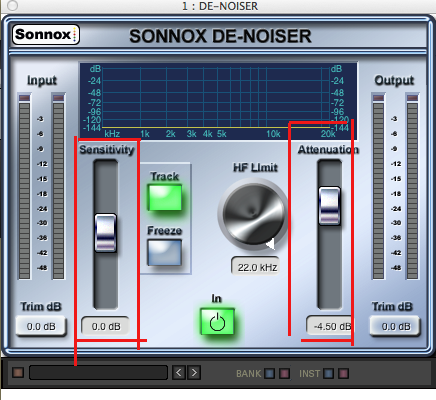The image size is (436, 400).
Task: Click the Attenuation -4.50 dB value field
Action: (330, 326)
